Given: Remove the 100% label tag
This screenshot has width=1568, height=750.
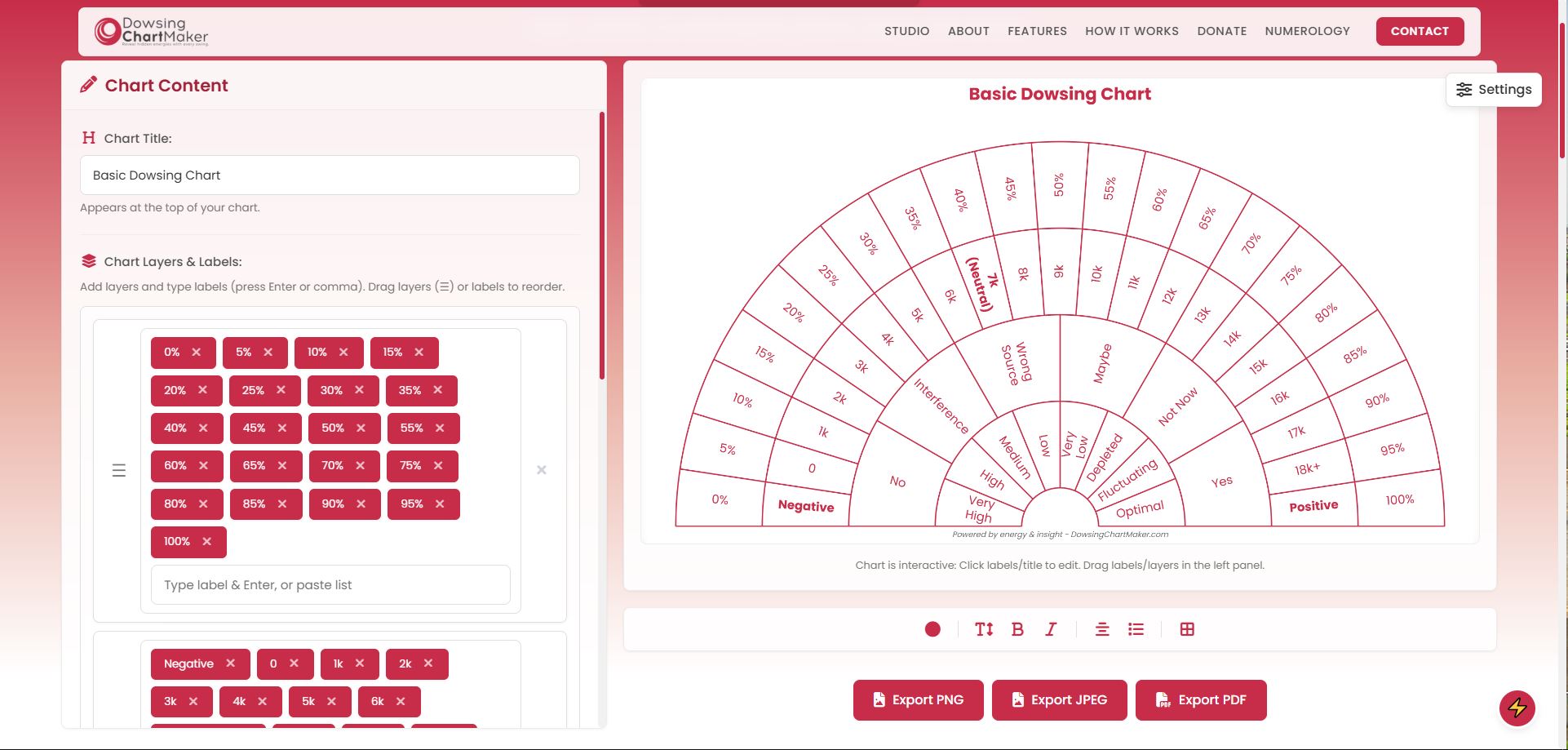Looking at the screenshot, I should click(x=207, y=541).
